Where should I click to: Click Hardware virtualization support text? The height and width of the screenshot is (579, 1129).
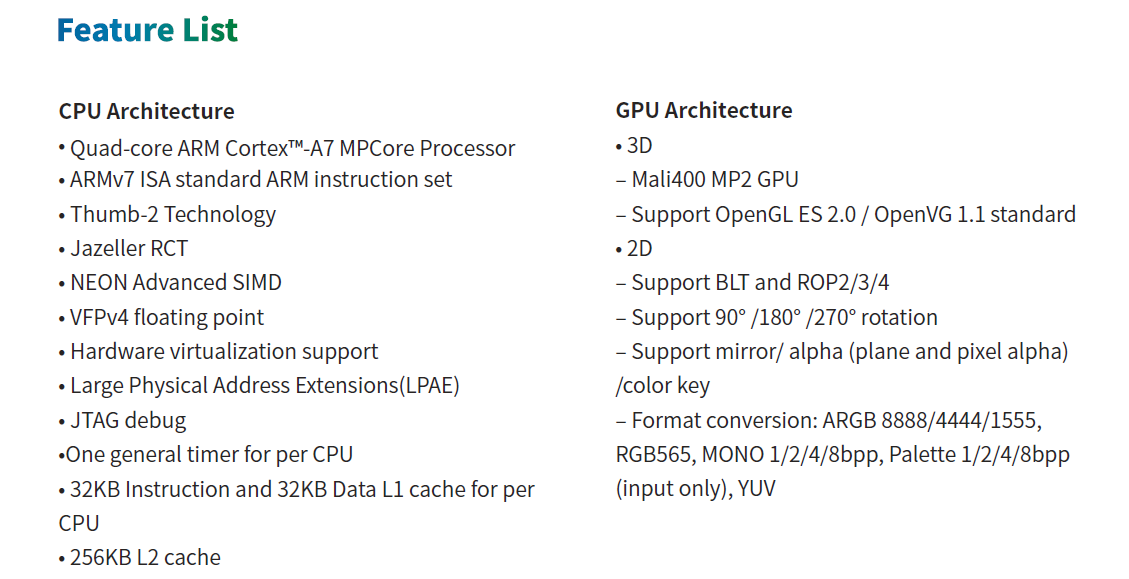[224, 352]
